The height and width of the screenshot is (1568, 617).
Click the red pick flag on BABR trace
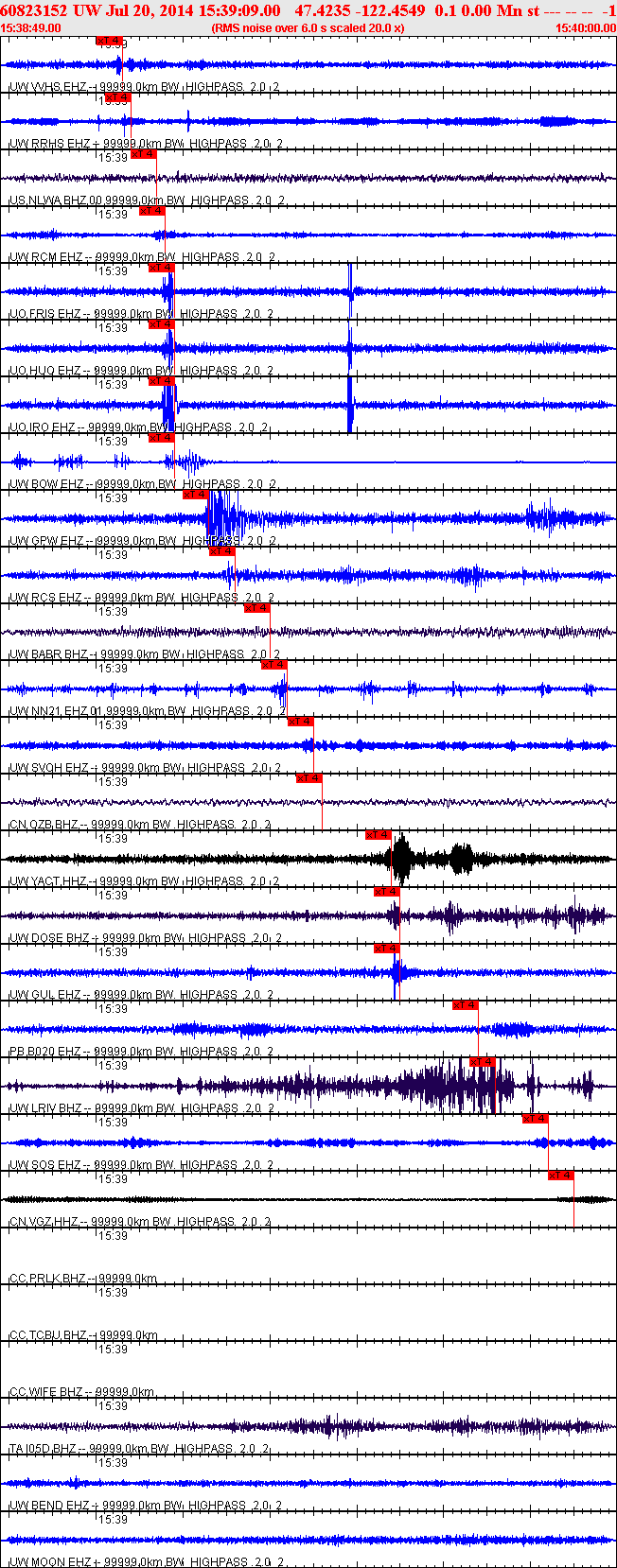(x=256, y=608)
